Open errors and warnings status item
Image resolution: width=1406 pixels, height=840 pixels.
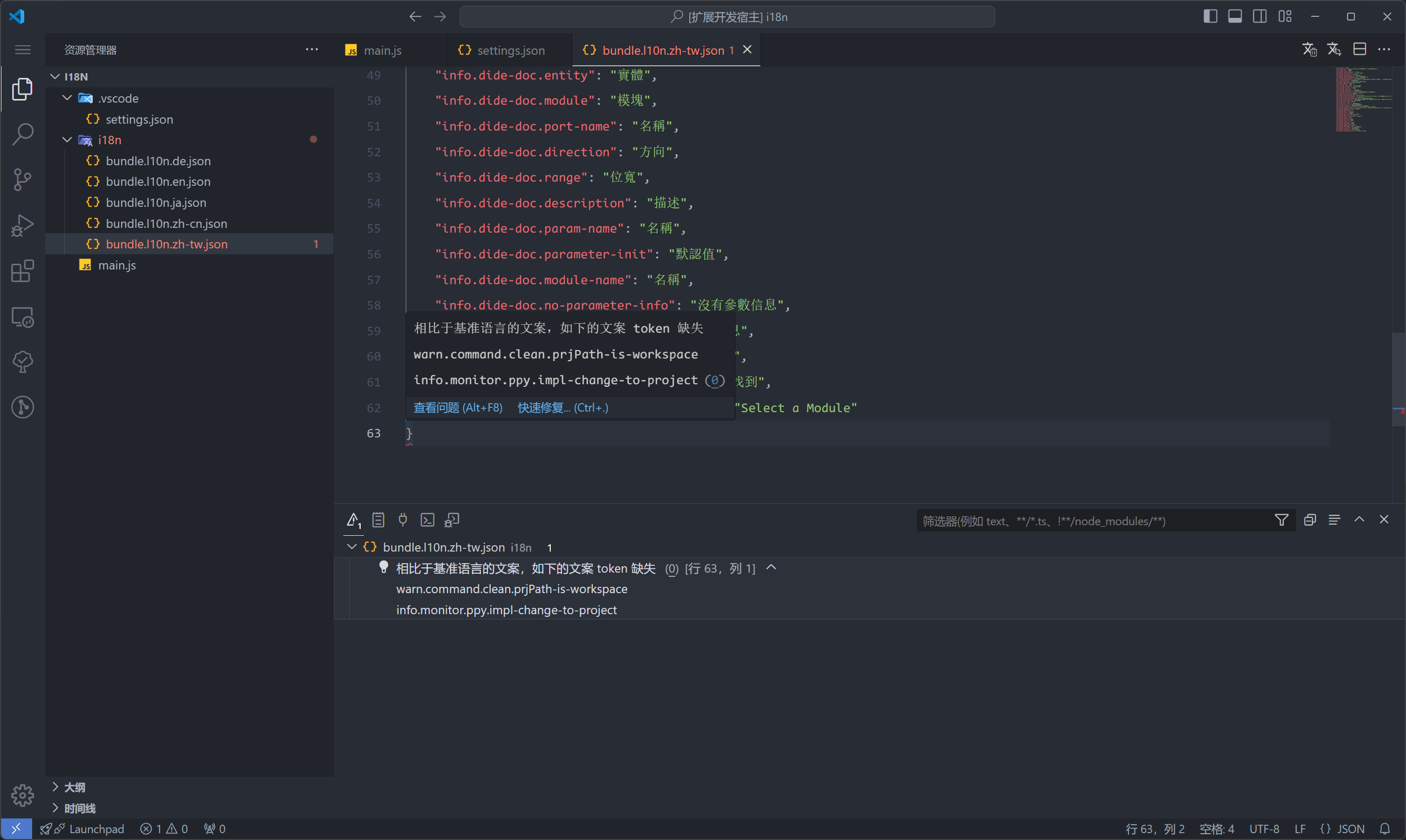tap(164, 828)
